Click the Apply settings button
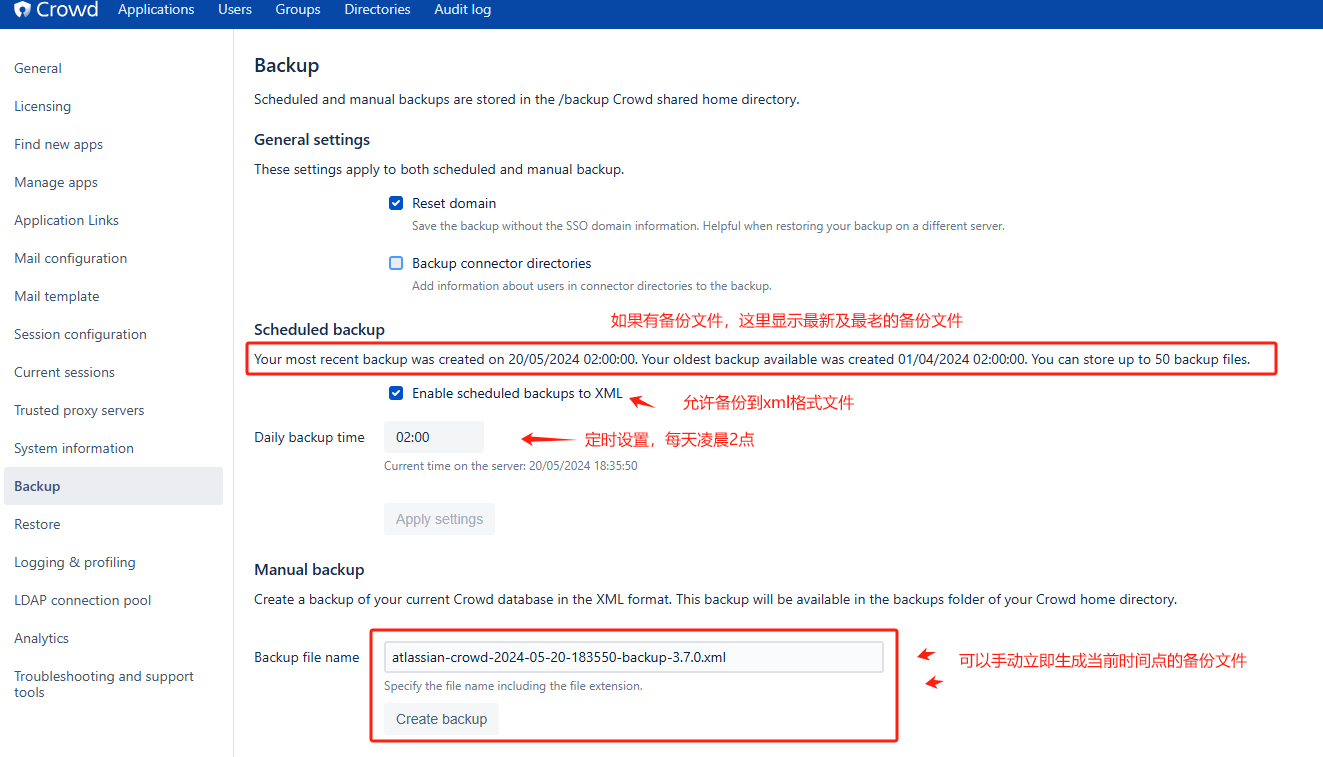The width and height of the screenshot is (1323, 757). (439, 519)
